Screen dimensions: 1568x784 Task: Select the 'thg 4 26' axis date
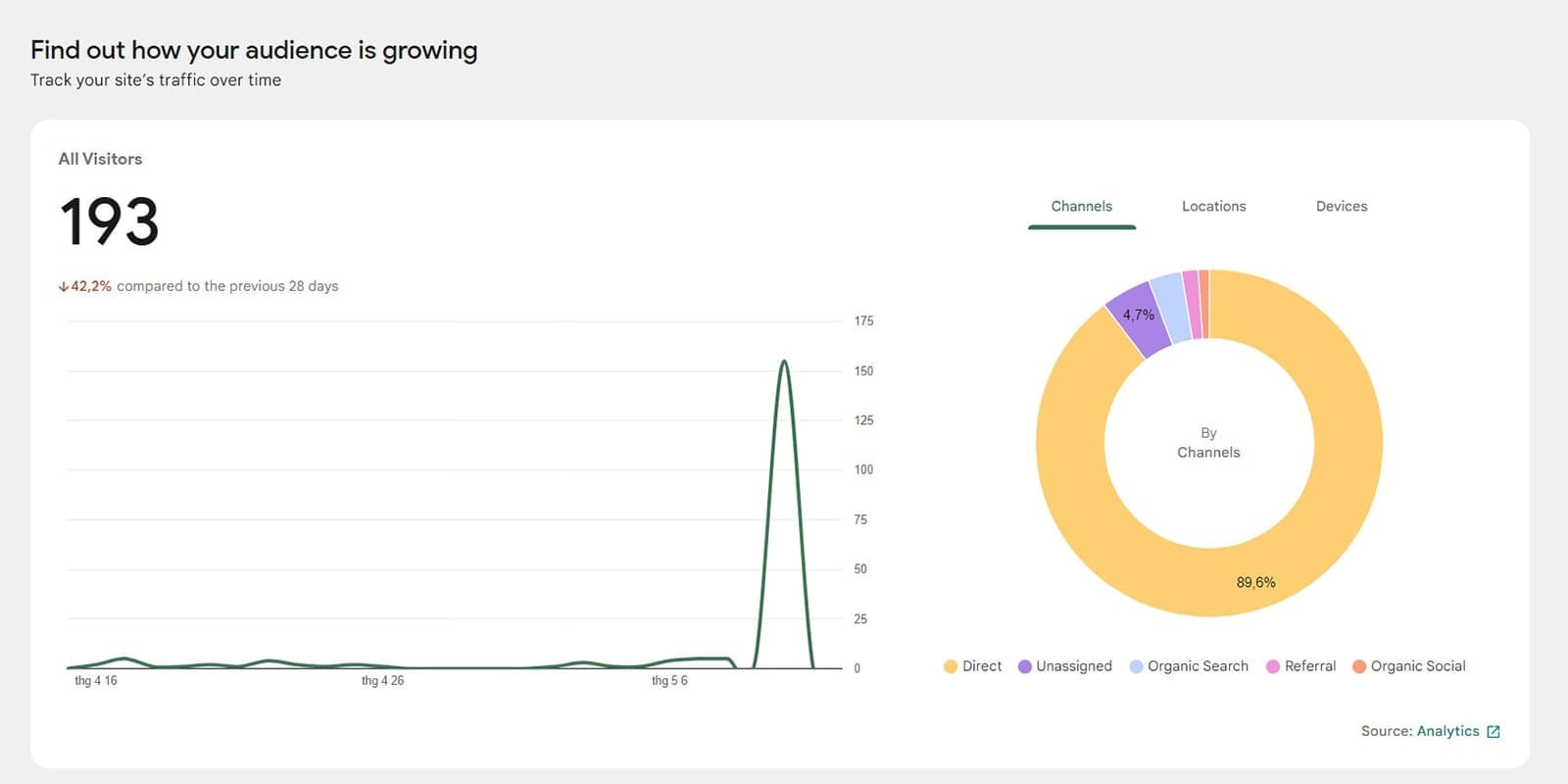[x=382, y=680]
